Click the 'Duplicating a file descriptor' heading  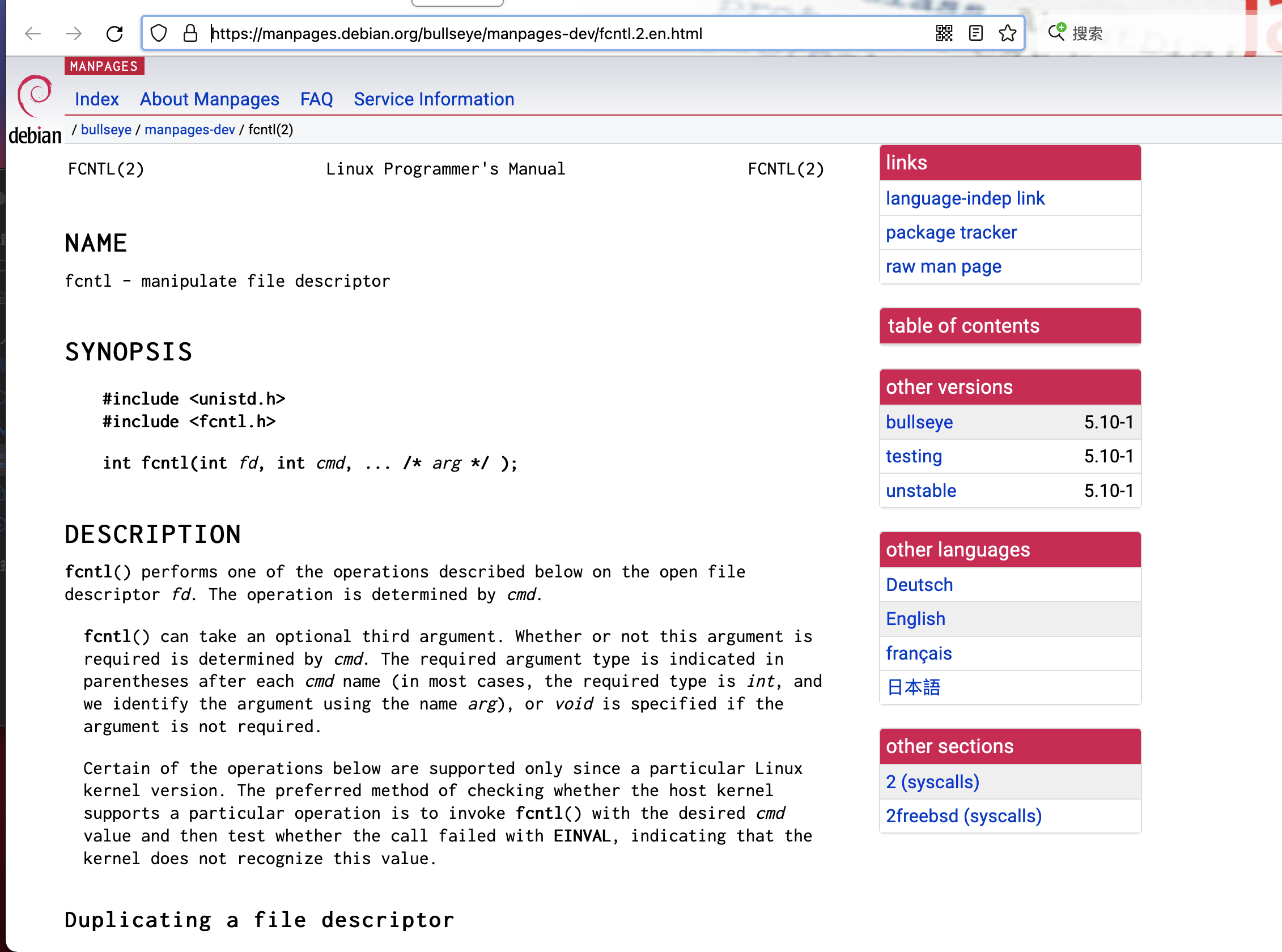click(x=260, y=920)
